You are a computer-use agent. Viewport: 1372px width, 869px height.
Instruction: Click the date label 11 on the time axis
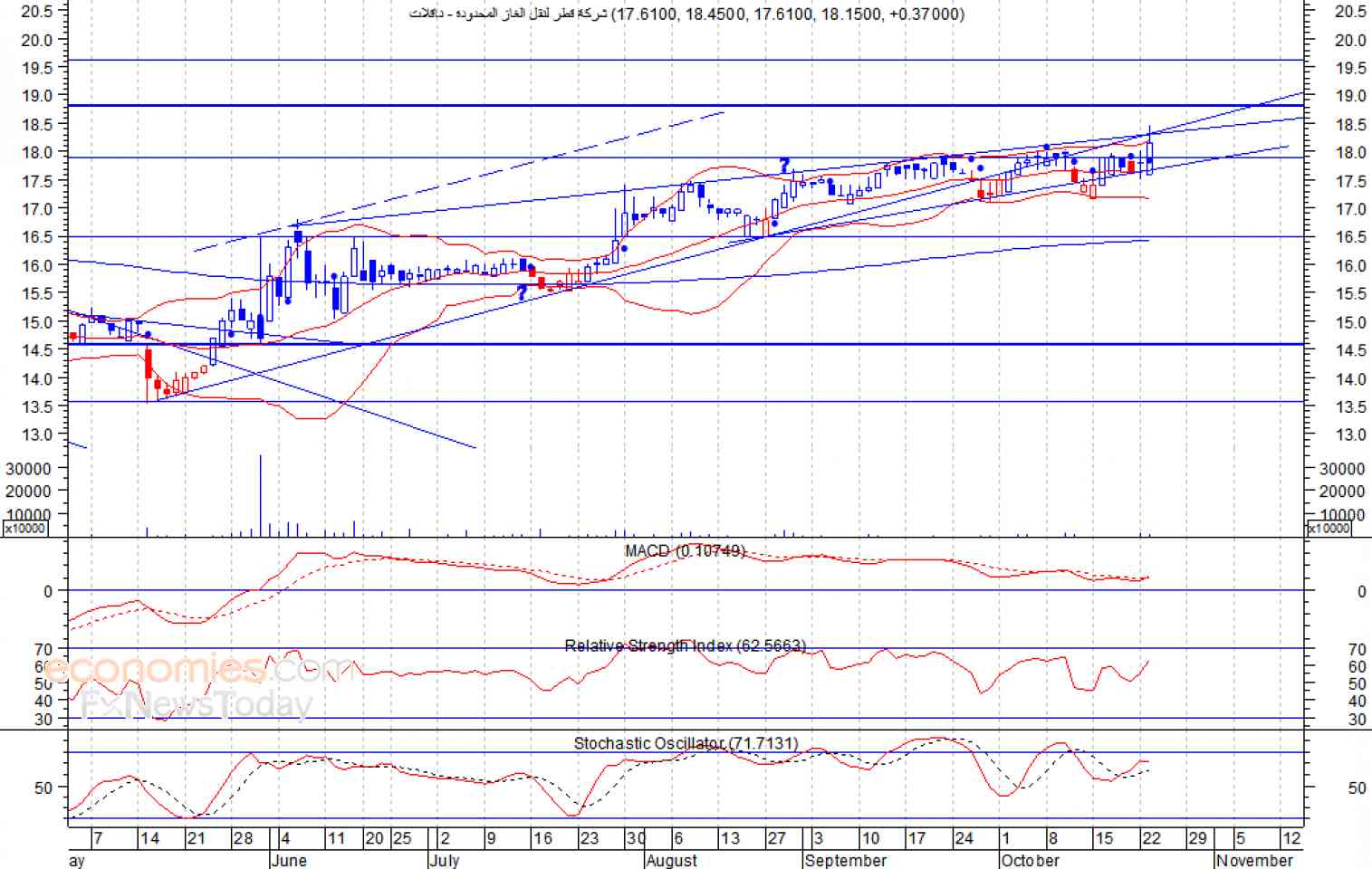pyautogui.click(x=336, y=838)
